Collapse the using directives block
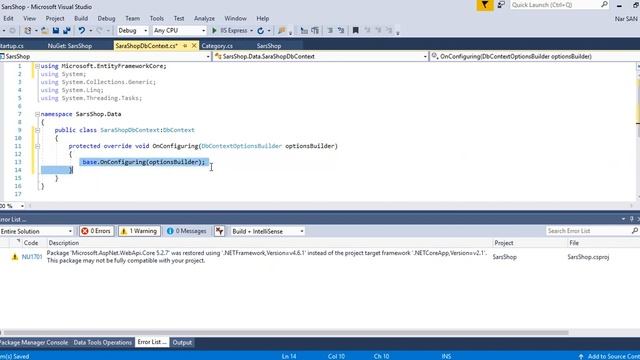Image resolution: width=640 pixels, height=360 pixels. [x=37, y=66]
